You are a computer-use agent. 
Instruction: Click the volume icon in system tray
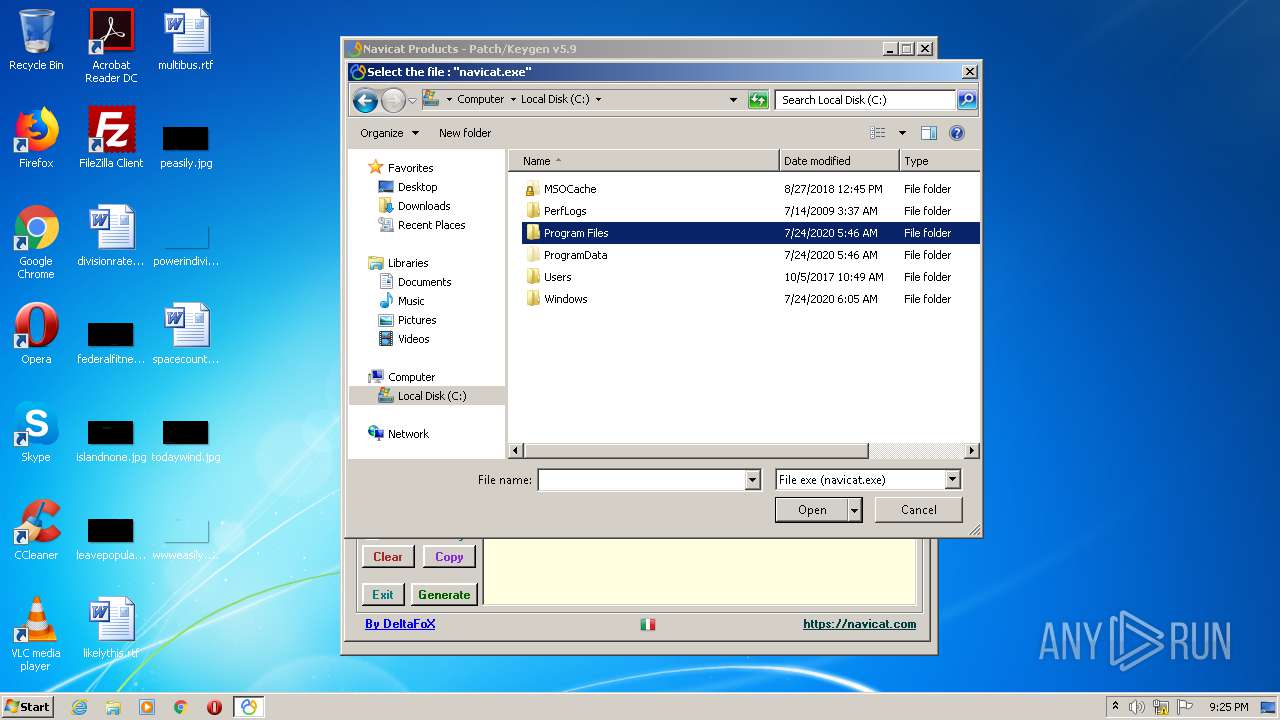pyautogui.click(x=1137, y=707)
